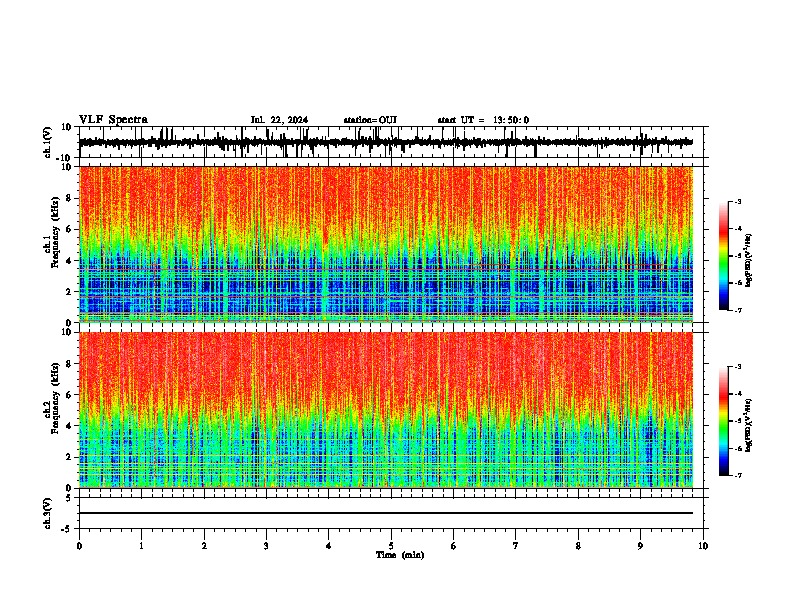
Task: Click the '-3' label on ch.2 color scale
Action: click(738, 367)
